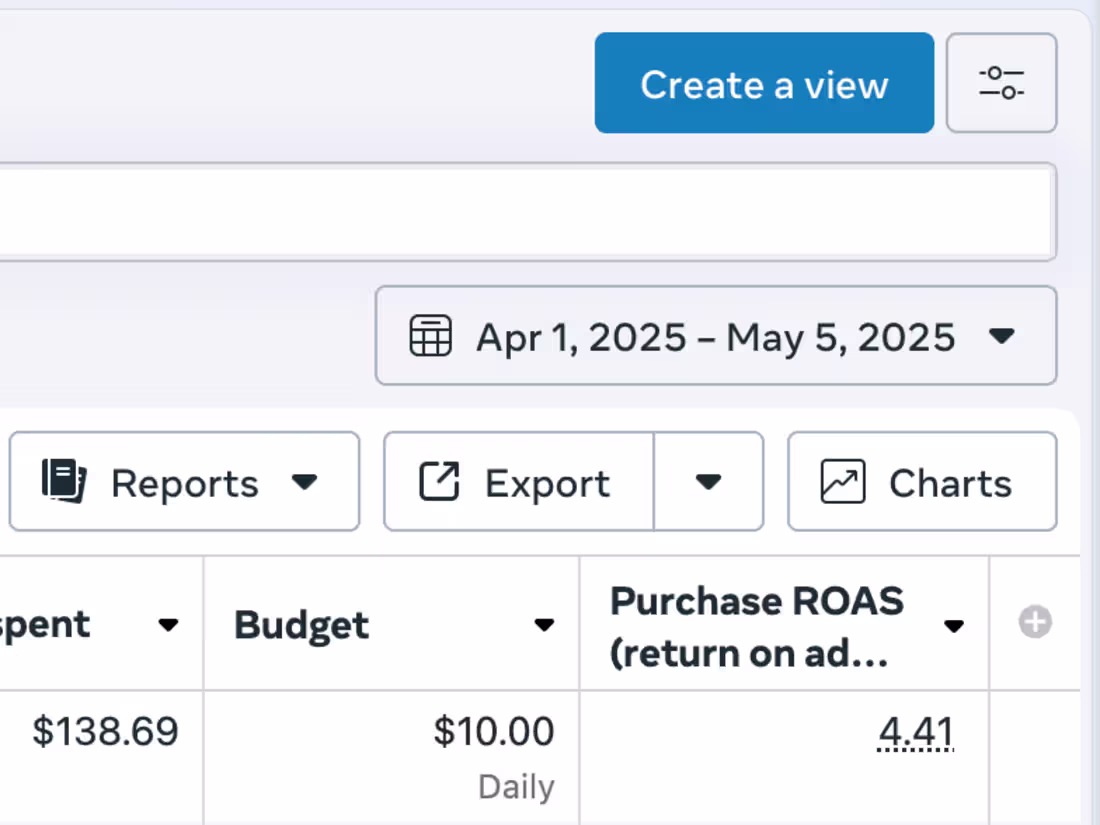Select the Apr 1 – May 5, 2025 range
Viewport: 1100px width, 825px height.
[716, 336]
